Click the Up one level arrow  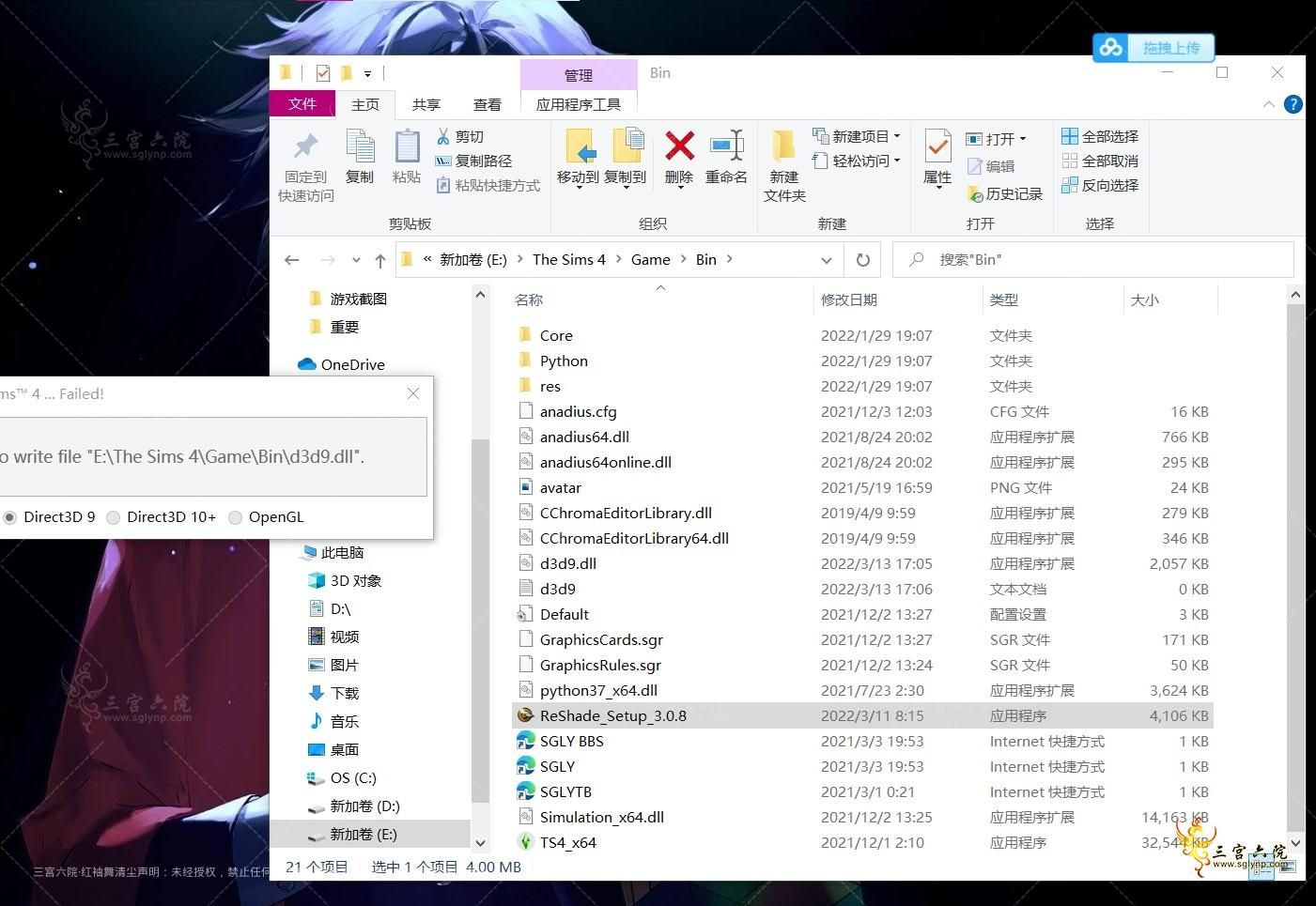pos(379,260)
